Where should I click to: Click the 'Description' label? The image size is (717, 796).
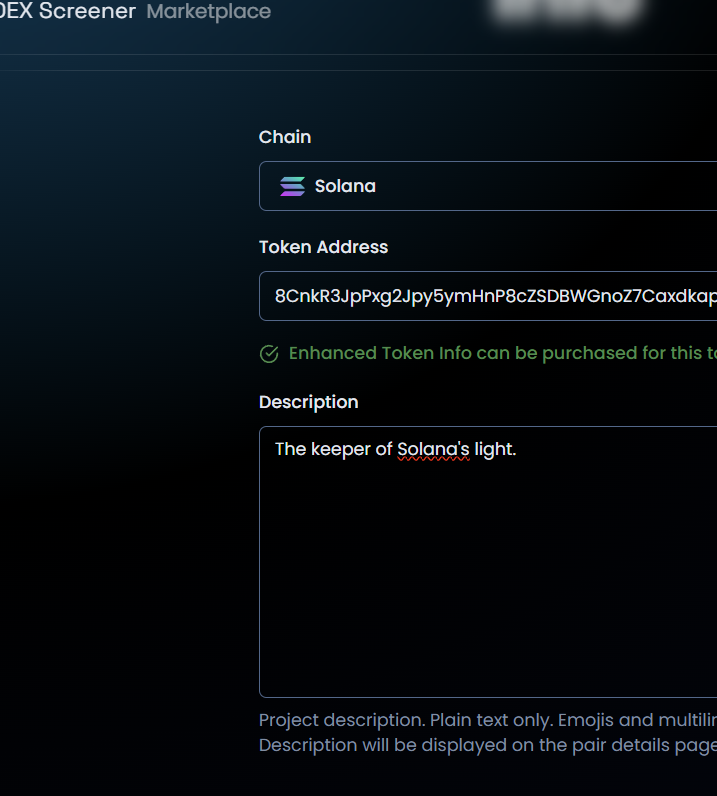309,402
